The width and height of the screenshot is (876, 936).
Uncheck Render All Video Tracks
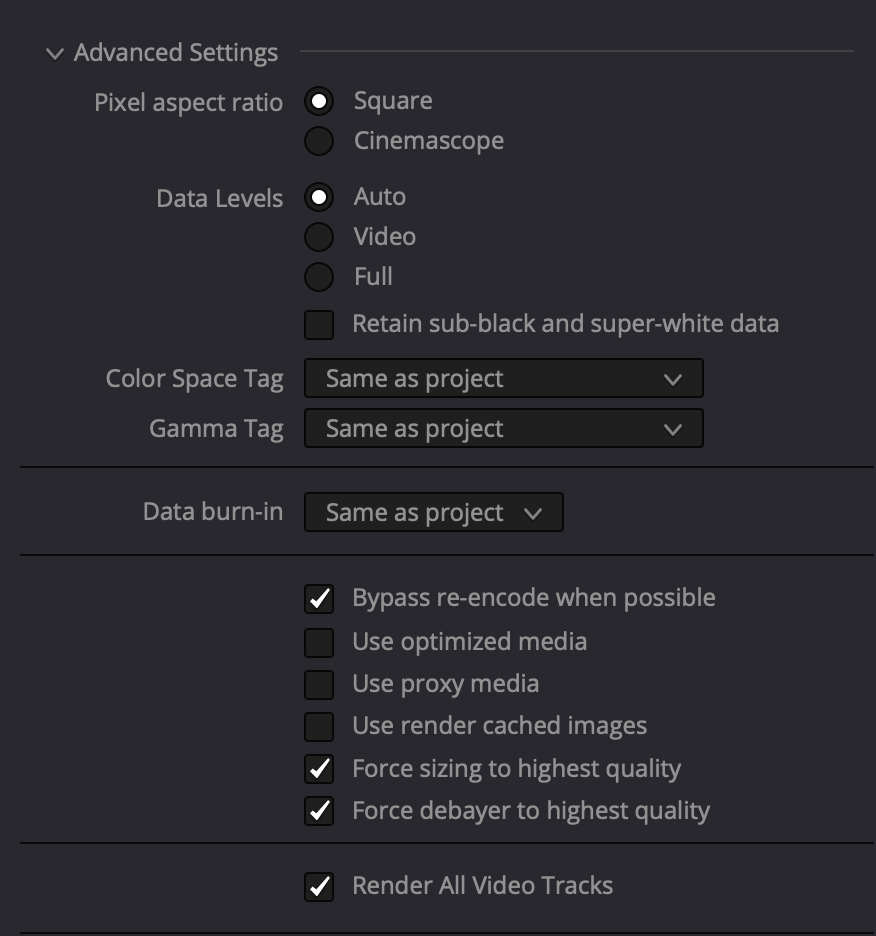tap(319, 886)
